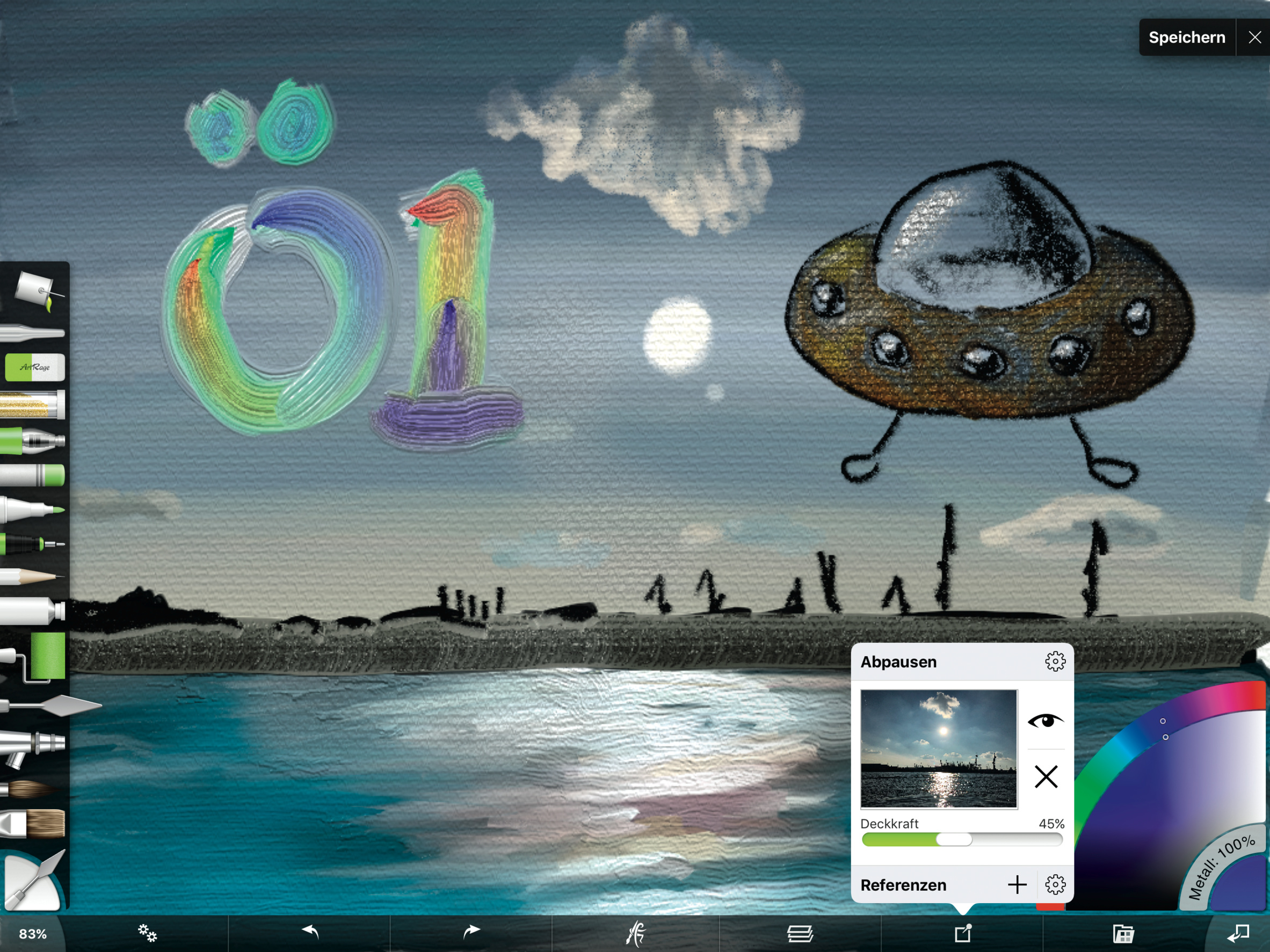Select the glitter tube tool
1270x952 pixels.
coord(33,405)
